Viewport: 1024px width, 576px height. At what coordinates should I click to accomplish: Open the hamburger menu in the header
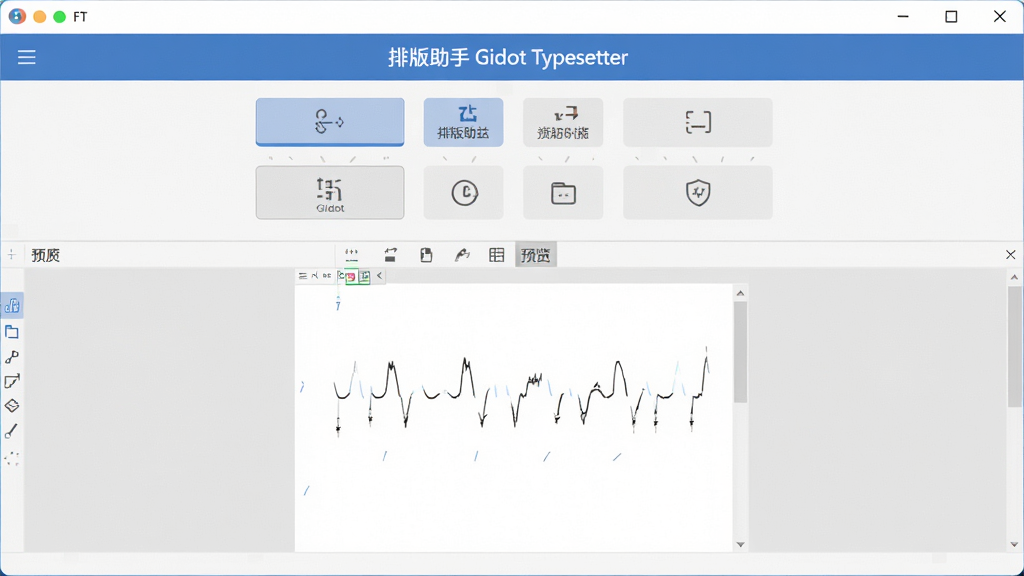click(27, 57)
